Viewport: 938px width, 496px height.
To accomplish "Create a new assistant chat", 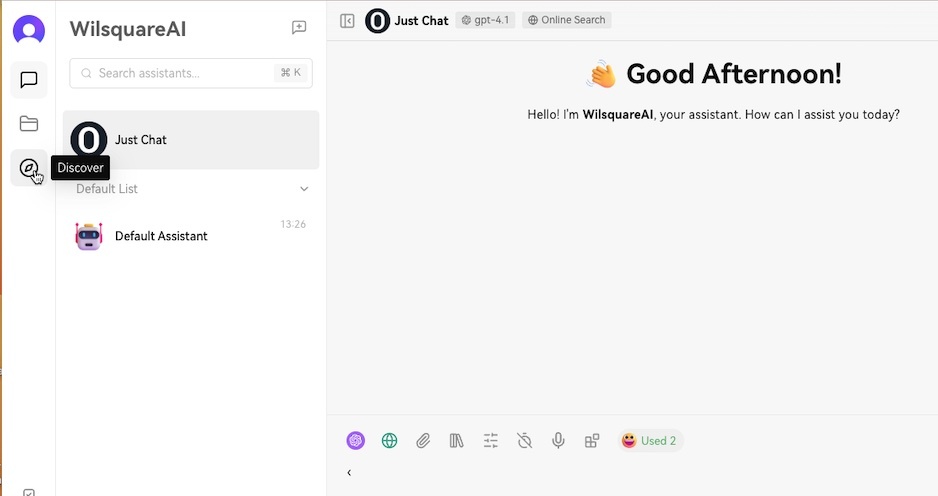I will click(x=299, y=28).
